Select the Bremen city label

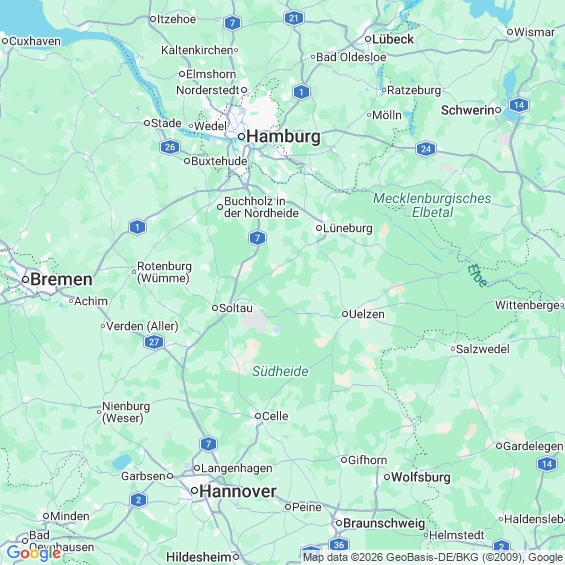[61, 280]
